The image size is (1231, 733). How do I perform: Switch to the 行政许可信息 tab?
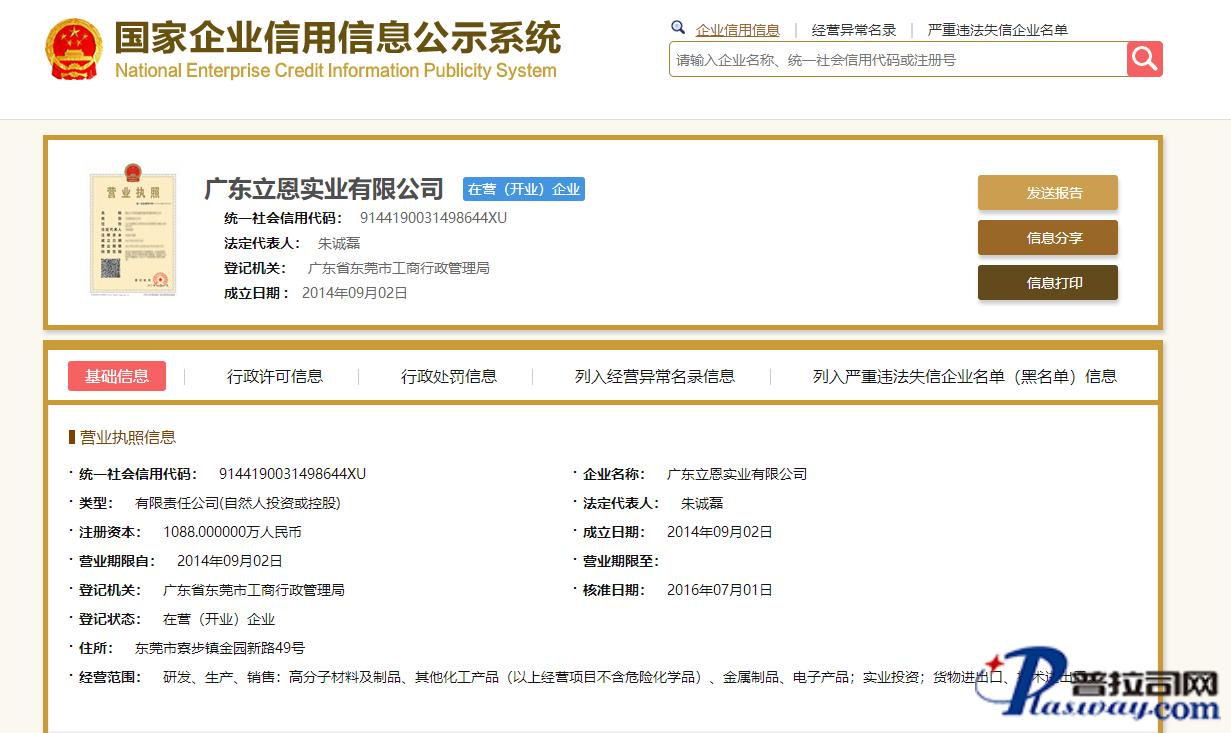tap(275, 377)
